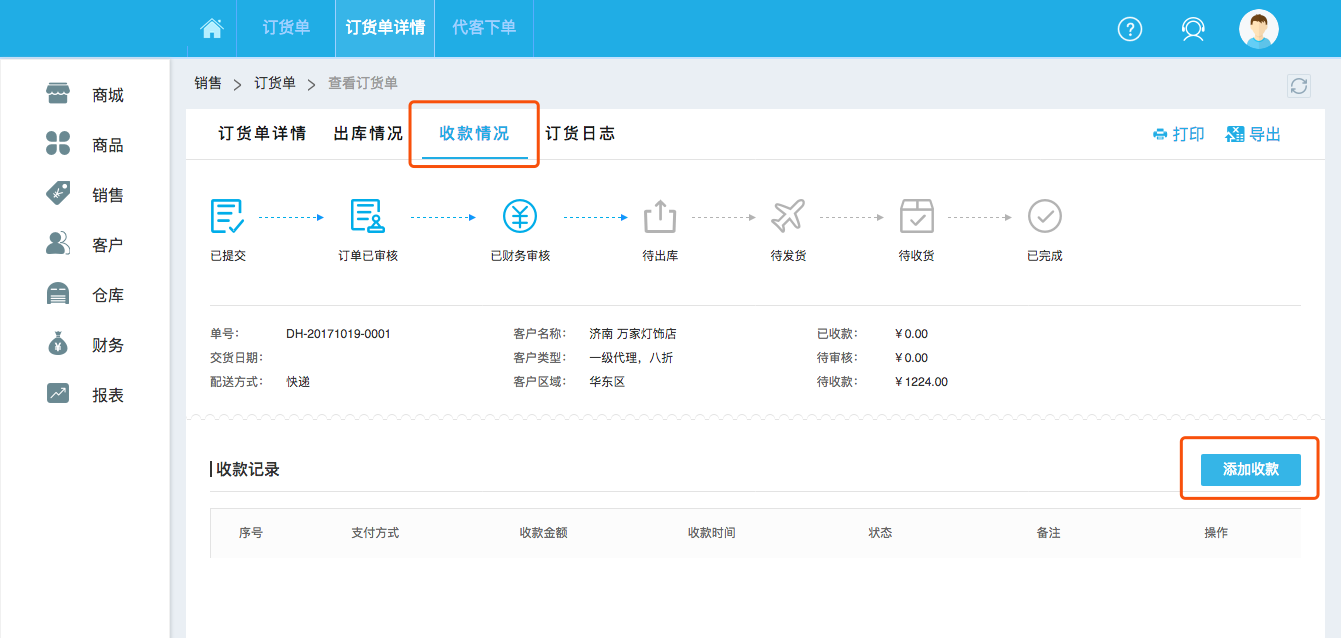Click the 导出 export link
The image size is (1341, 638).
(x=1254, y=135)
